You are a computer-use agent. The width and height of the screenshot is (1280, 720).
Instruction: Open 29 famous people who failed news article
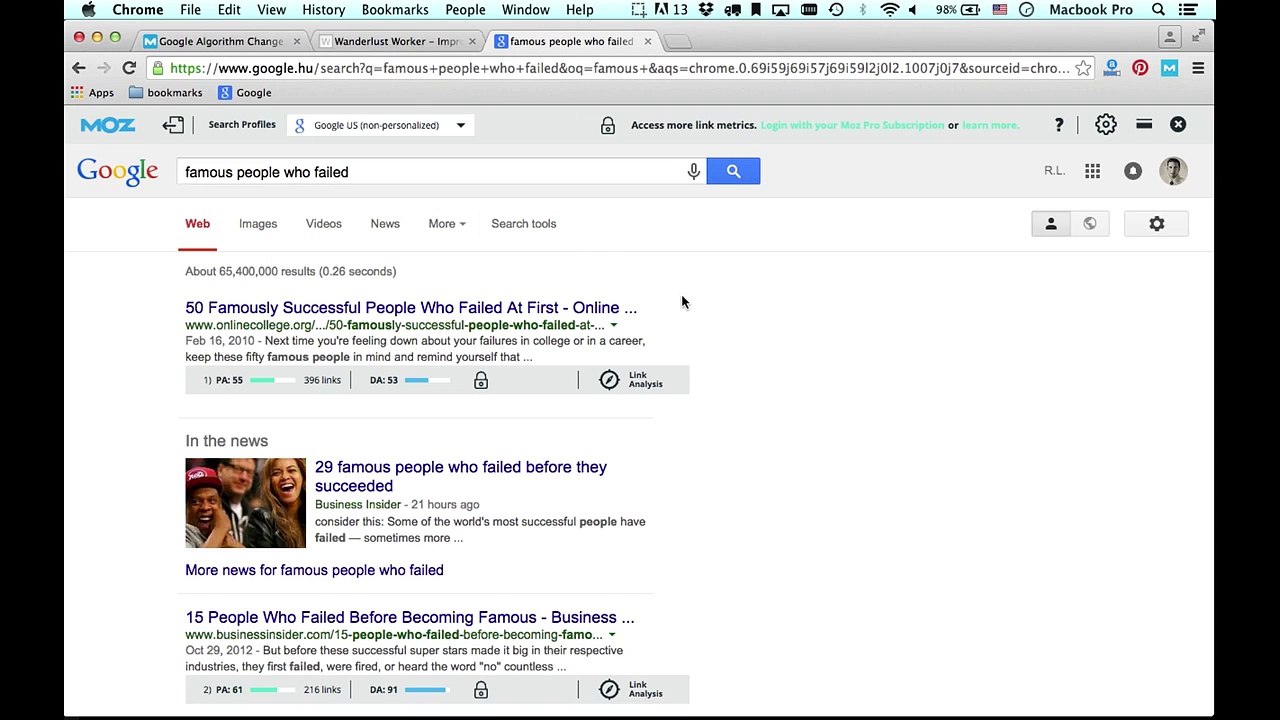(x=461, y=476)
